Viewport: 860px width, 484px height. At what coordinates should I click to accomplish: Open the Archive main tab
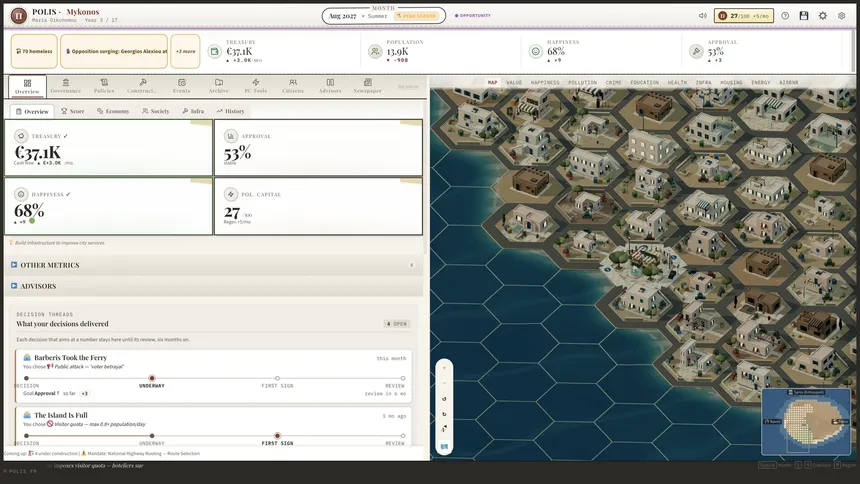pos(218,86)
